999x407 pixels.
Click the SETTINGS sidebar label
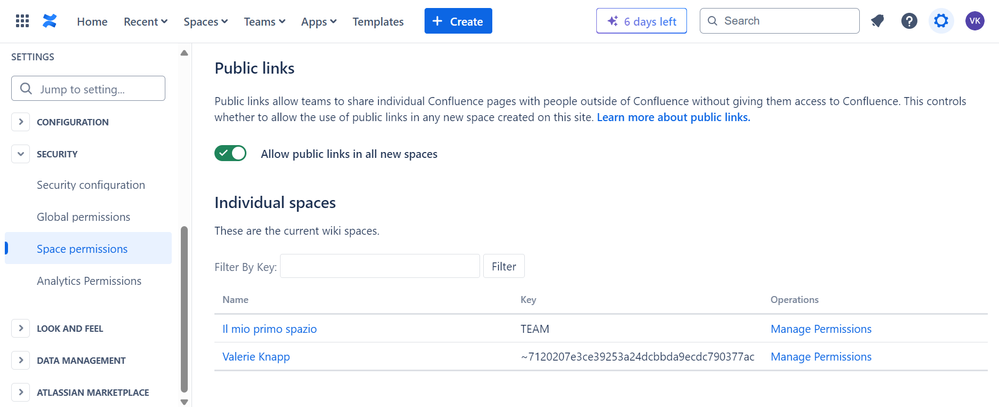click(x=32, y=57)
